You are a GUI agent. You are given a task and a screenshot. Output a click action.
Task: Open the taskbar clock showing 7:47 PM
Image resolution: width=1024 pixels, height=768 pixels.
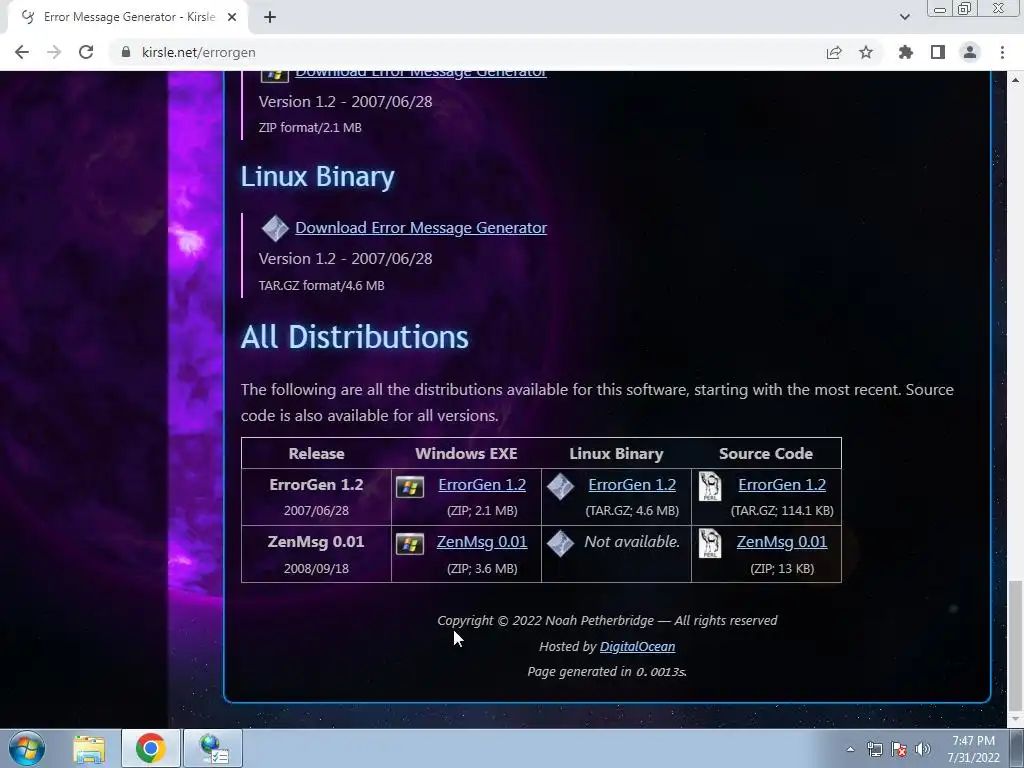click(x=973, y=749)
